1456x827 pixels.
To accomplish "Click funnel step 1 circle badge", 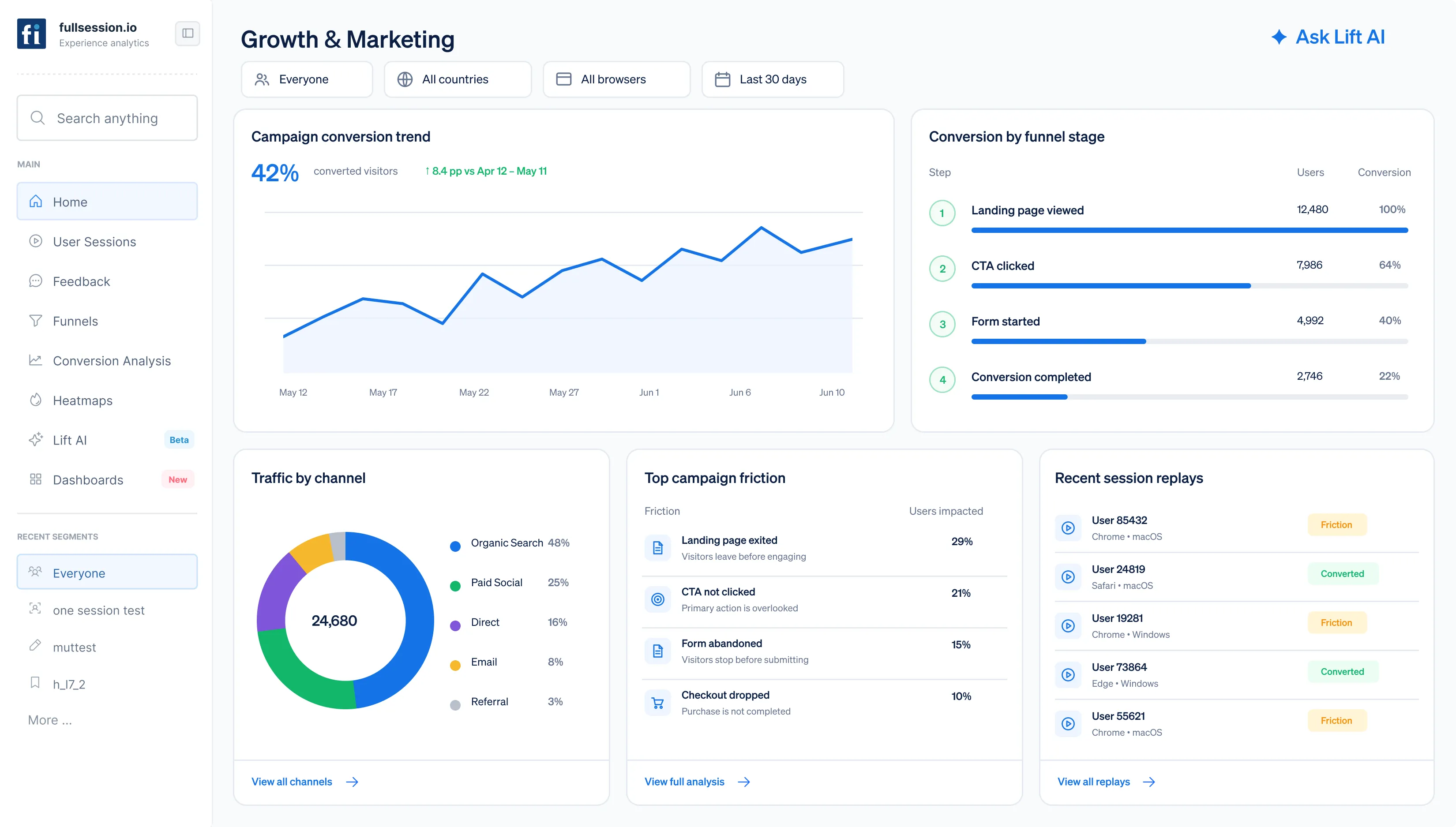I will click(x=942, y=213).
